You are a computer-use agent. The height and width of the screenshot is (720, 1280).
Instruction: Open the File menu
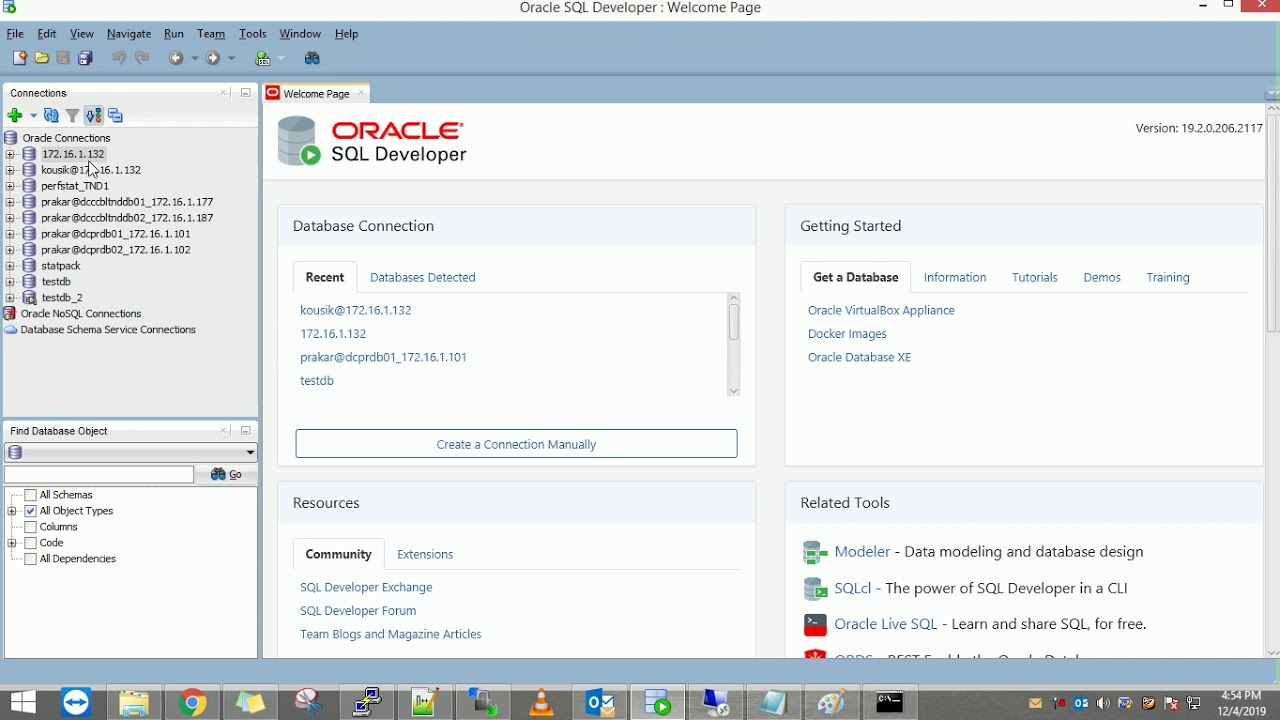[15, 34]
